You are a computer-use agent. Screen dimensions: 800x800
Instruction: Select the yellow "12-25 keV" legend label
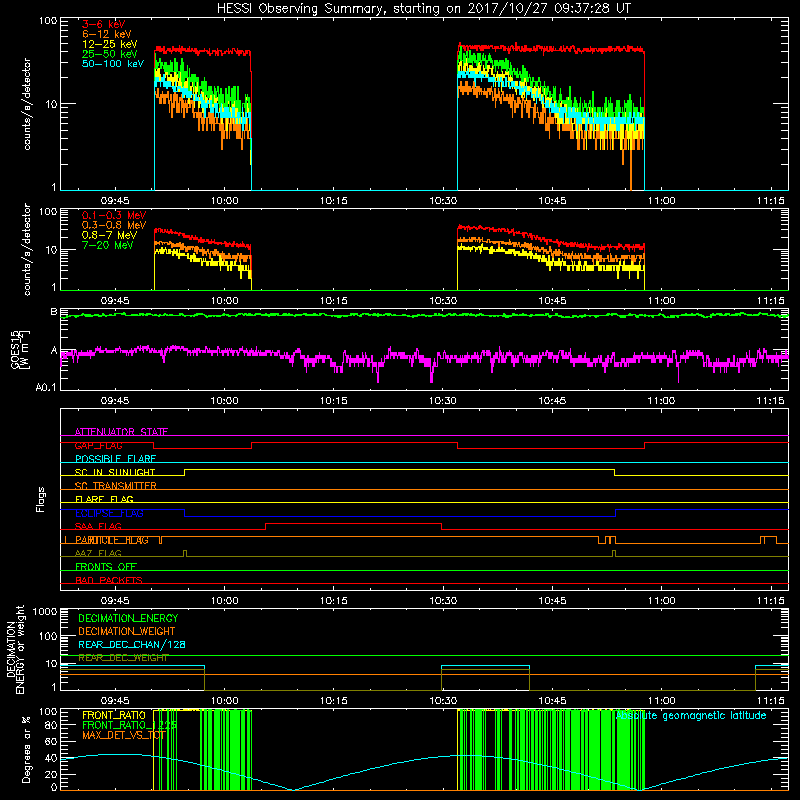pos(110,44)
